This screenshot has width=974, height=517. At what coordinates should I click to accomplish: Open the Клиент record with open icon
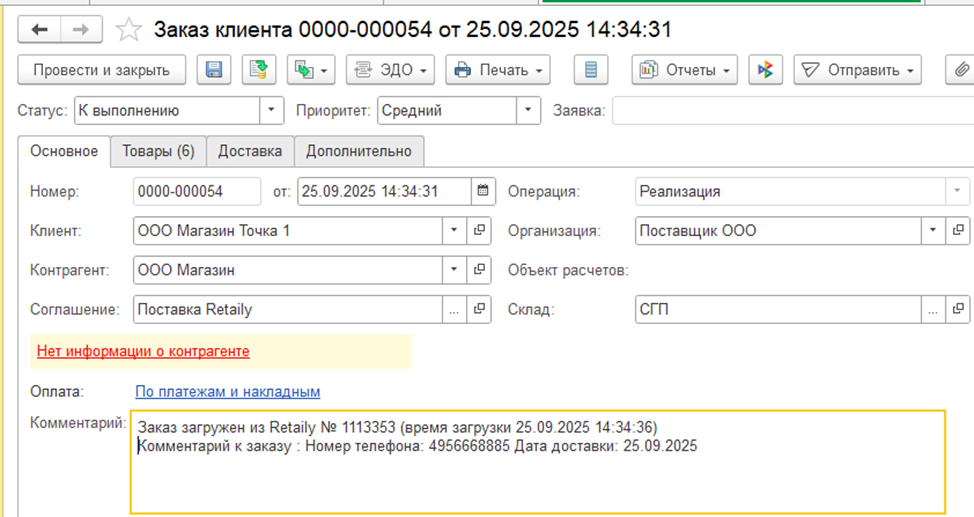479,231
